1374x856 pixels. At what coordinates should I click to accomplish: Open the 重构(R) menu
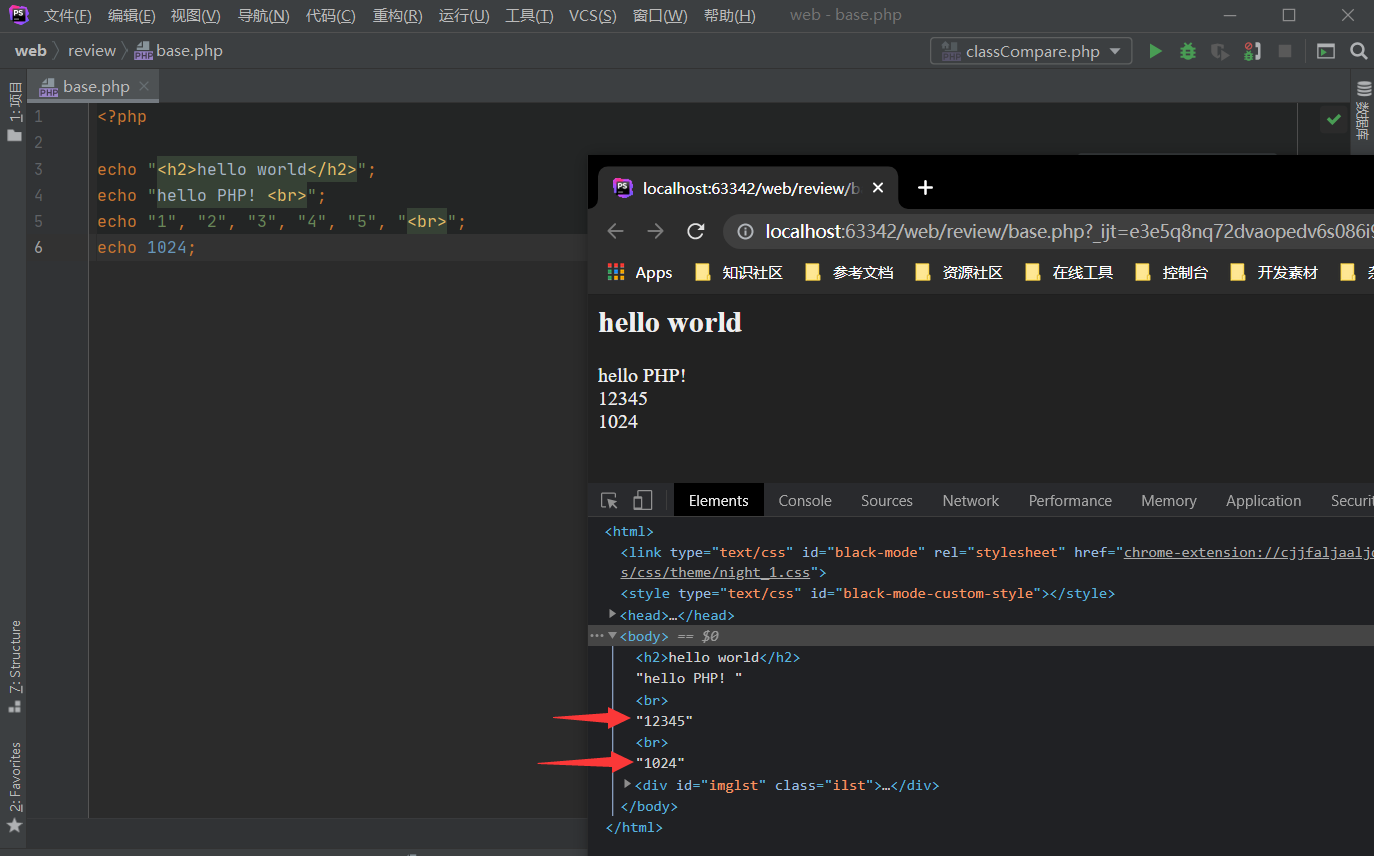pos(397,16)
